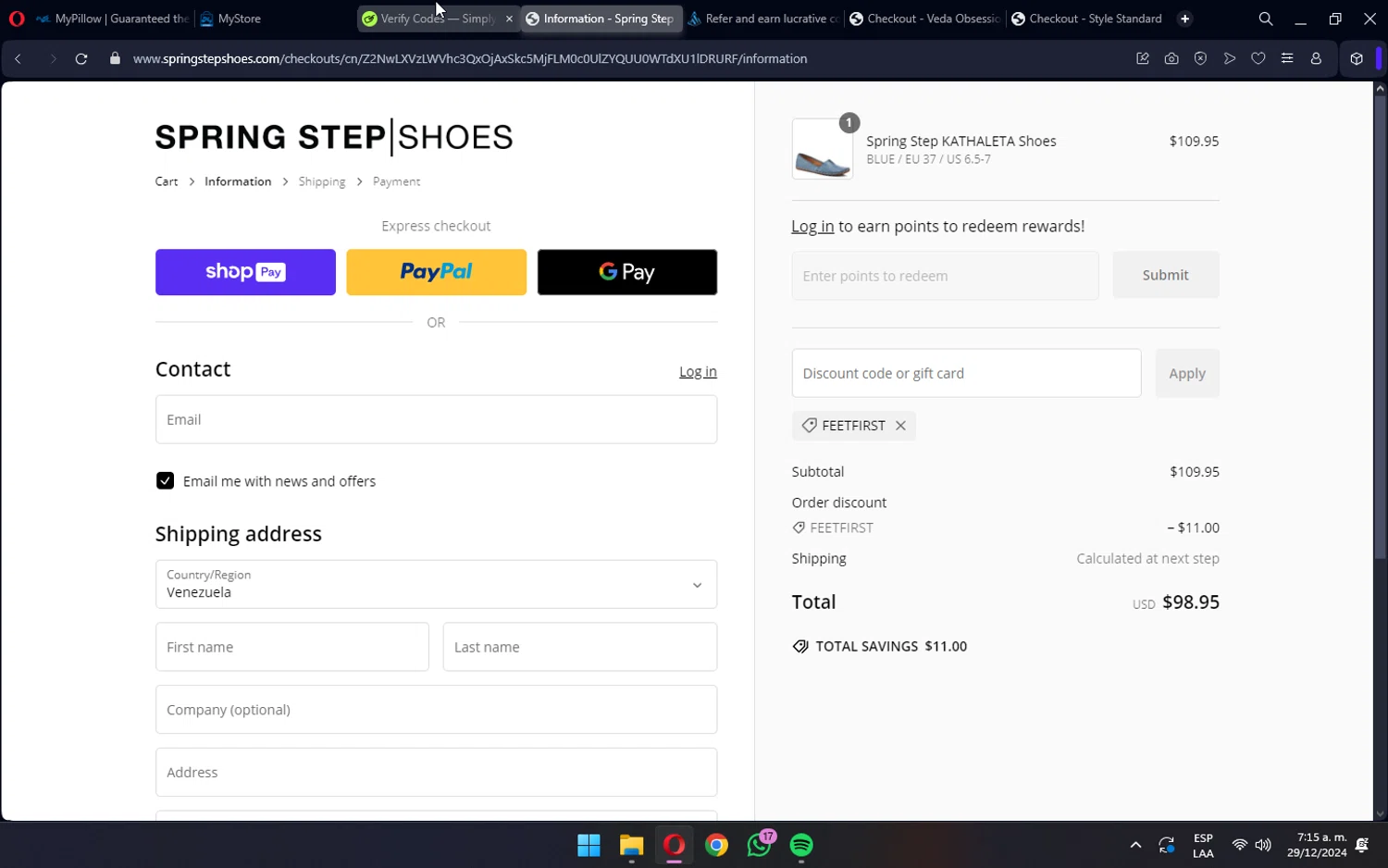Click Log in link beside Contact
This screenshot has width=1388, height=868.
[698, 371]
